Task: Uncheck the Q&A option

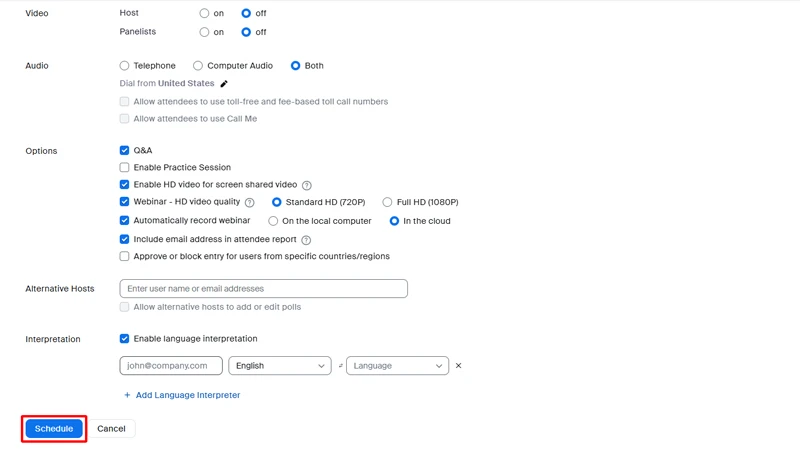Action: point(124,150)
